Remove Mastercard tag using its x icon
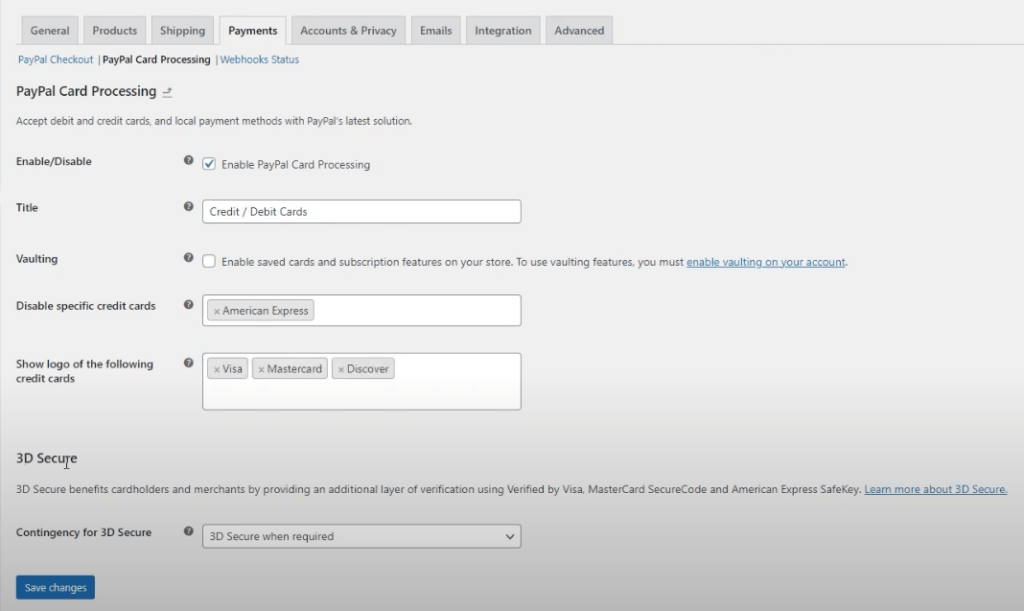This screenshot has width=1024, height=611. [x=262, y=369]
